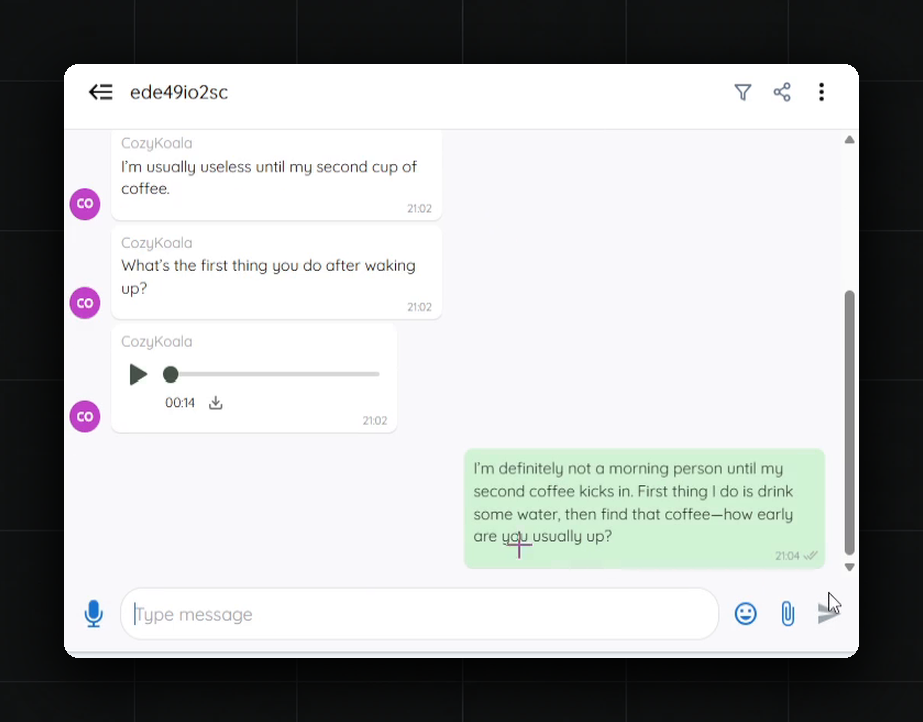Click the share icon in header

click(782, 92)
